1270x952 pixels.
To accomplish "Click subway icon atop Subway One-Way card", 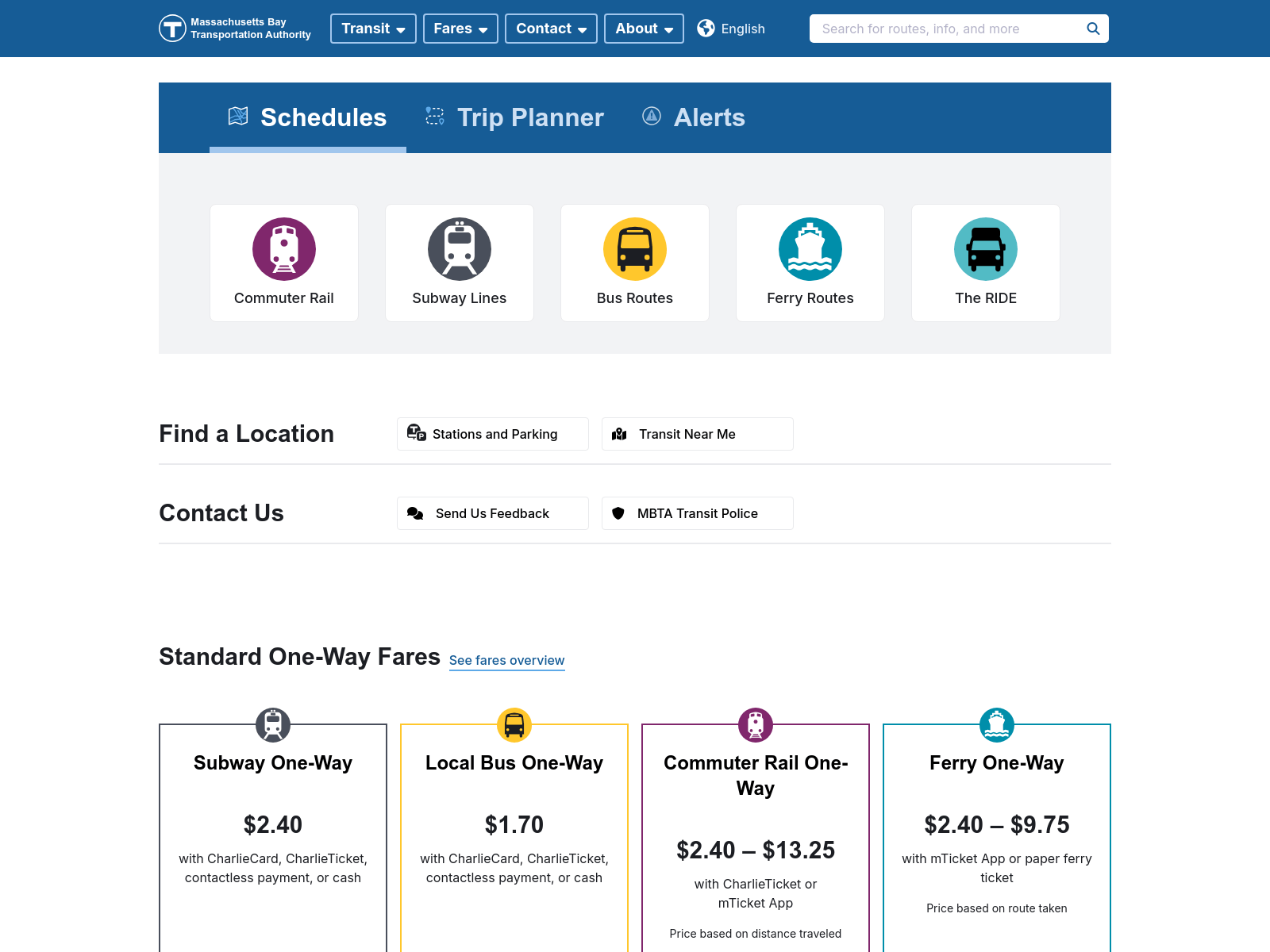I will (x=273, y=725).
